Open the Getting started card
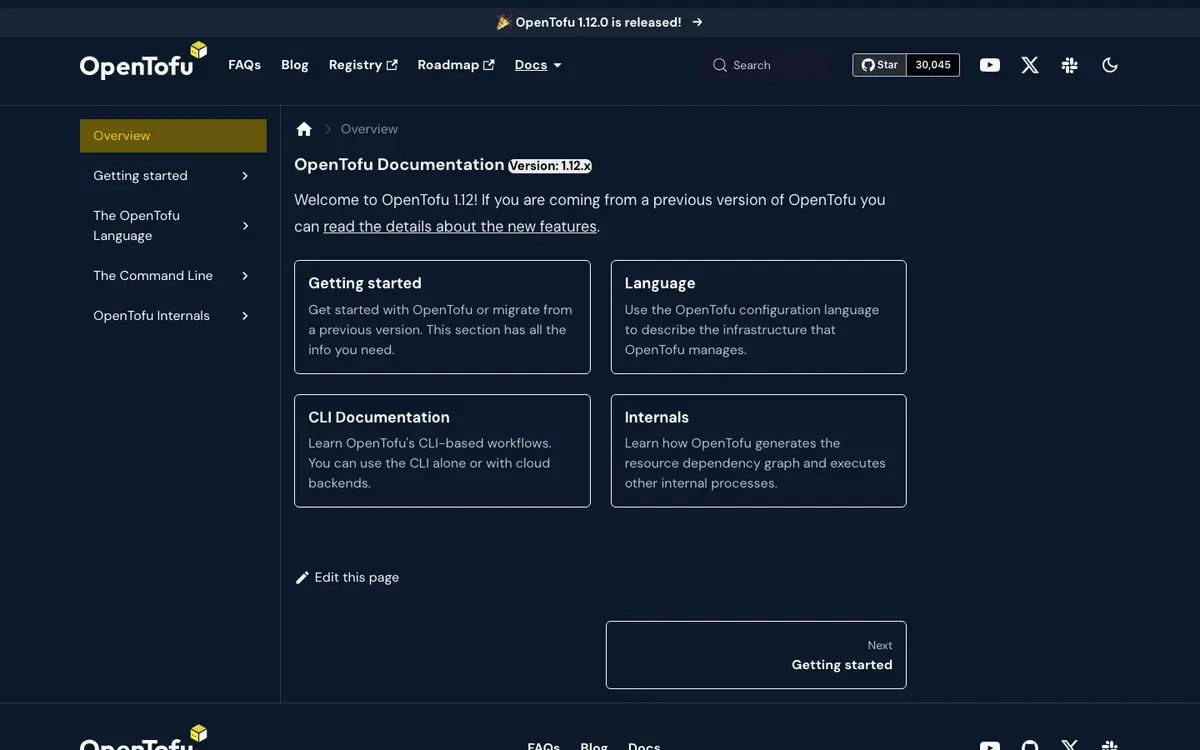1200x750 pixels. pos(442,317)
